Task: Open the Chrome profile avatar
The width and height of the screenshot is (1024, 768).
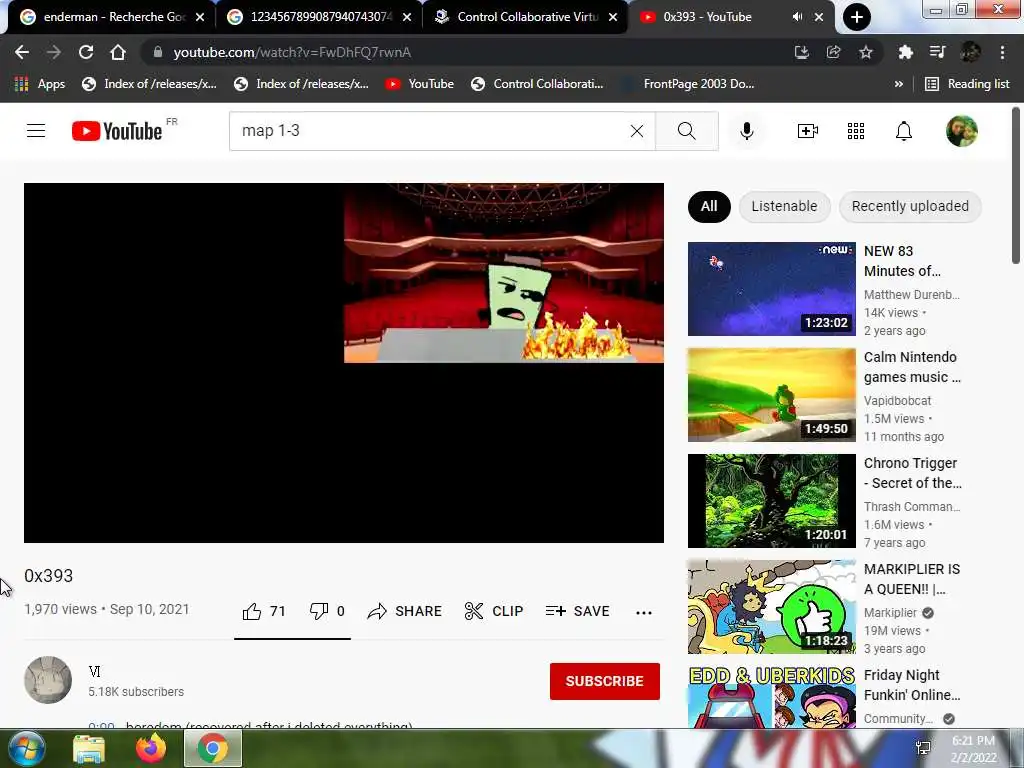Action: tap(970, 52)
